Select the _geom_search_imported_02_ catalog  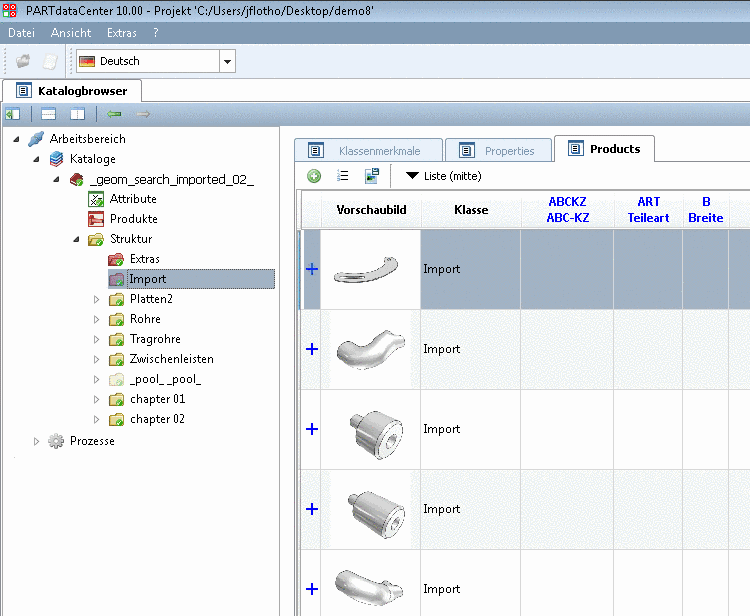[x=172, y=179]
